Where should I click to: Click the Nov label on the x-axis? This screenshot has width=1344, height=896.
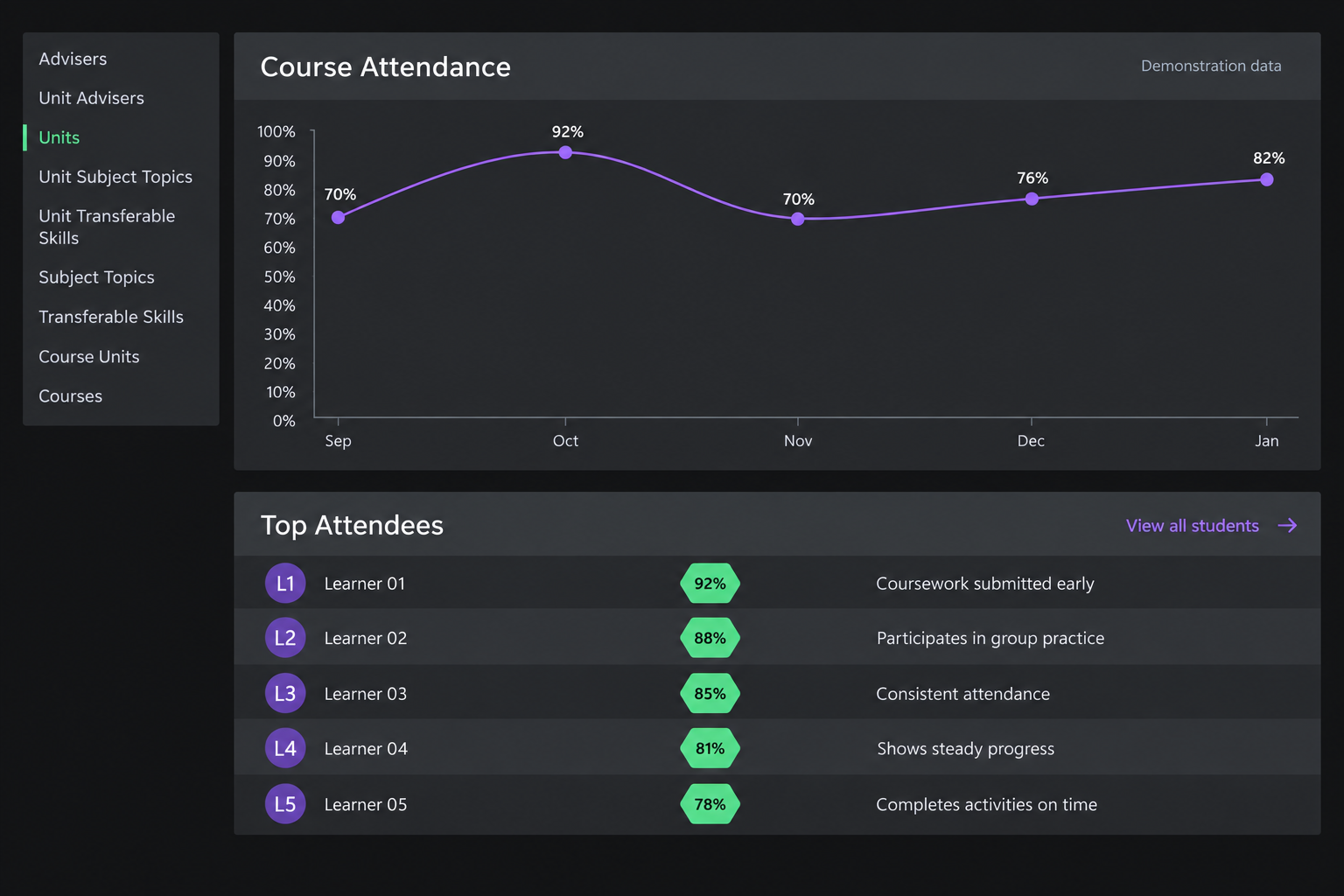[798, 441]
